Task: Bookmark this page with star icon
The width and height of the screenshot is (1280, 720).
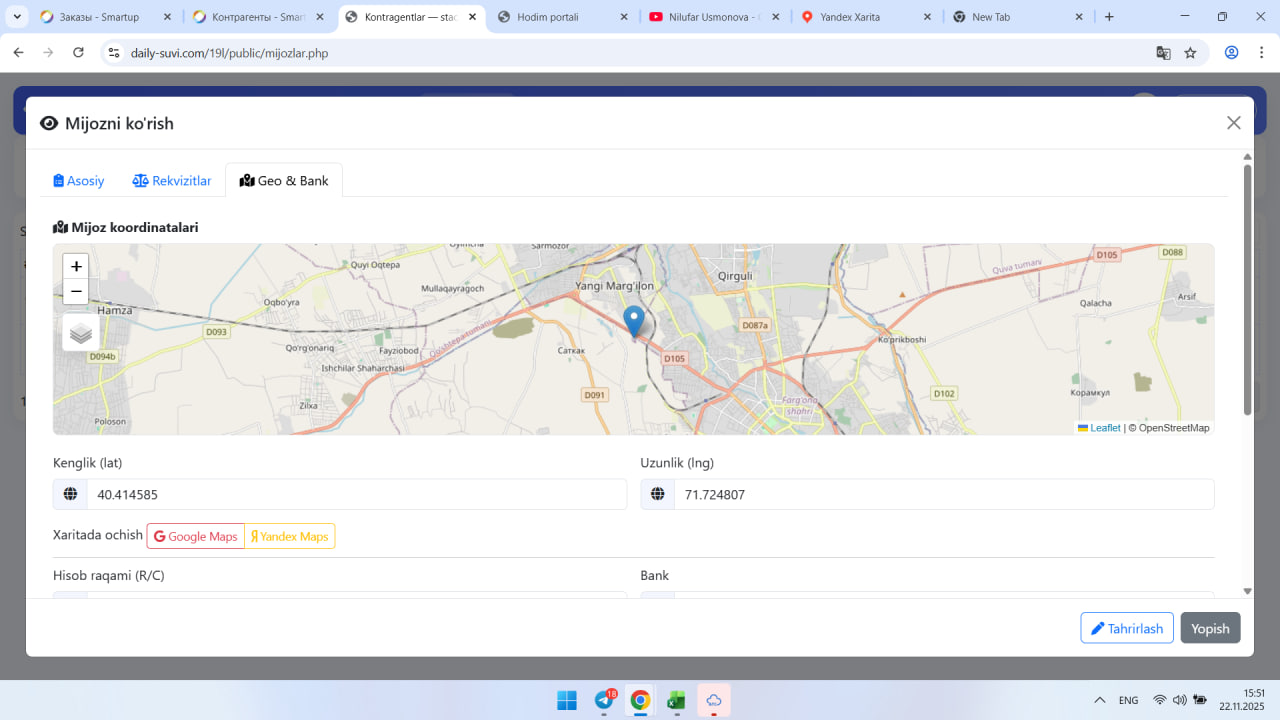Action: (1190, 53)
